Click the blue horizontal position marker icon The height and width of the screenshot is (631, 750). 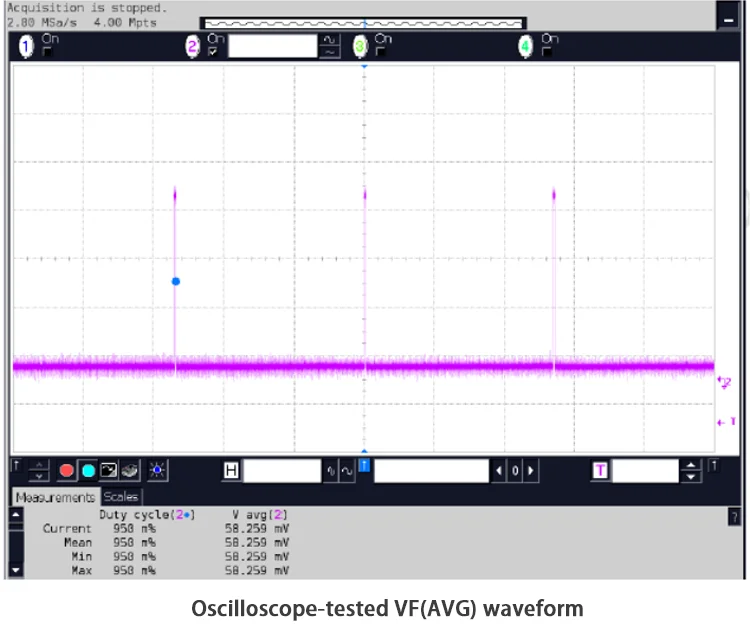click(x=364, y=465)
